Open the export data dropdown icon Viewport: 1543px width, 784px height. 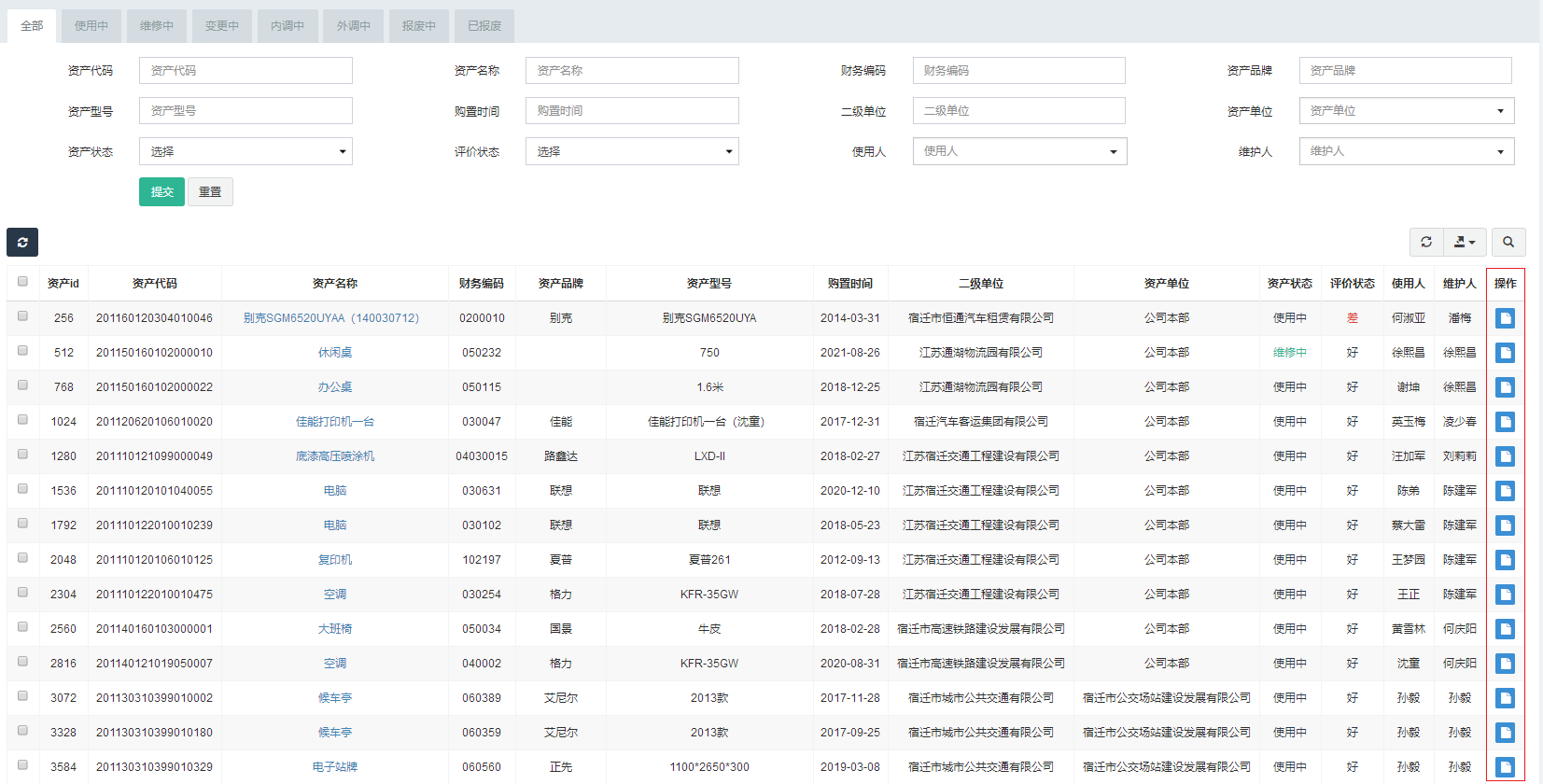click(x=1465, y=243)
